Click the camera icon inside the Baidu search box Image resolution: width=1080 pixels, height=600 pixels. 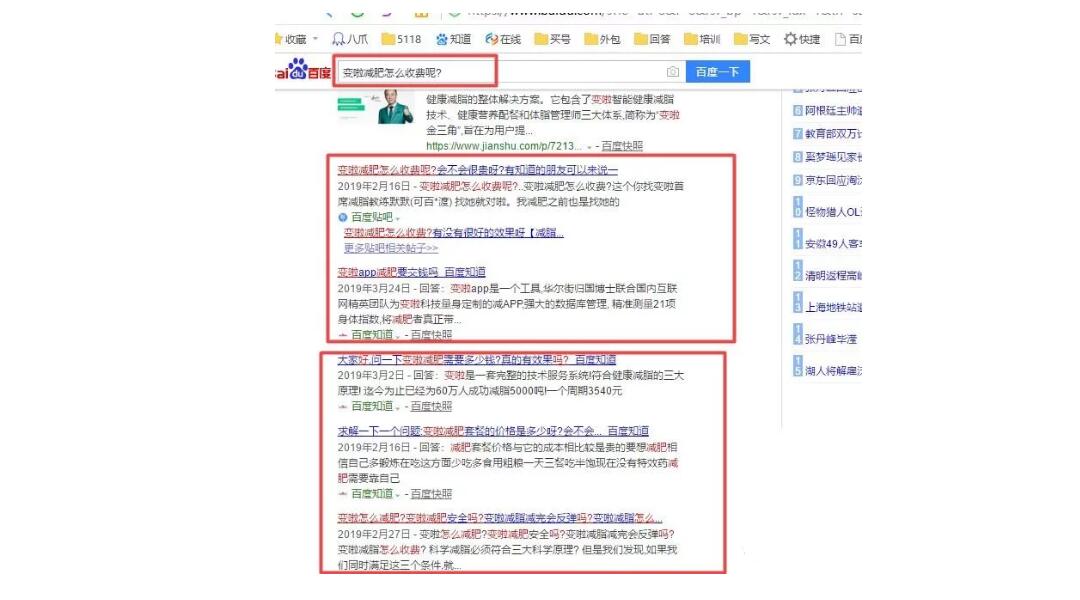point(671,71)
